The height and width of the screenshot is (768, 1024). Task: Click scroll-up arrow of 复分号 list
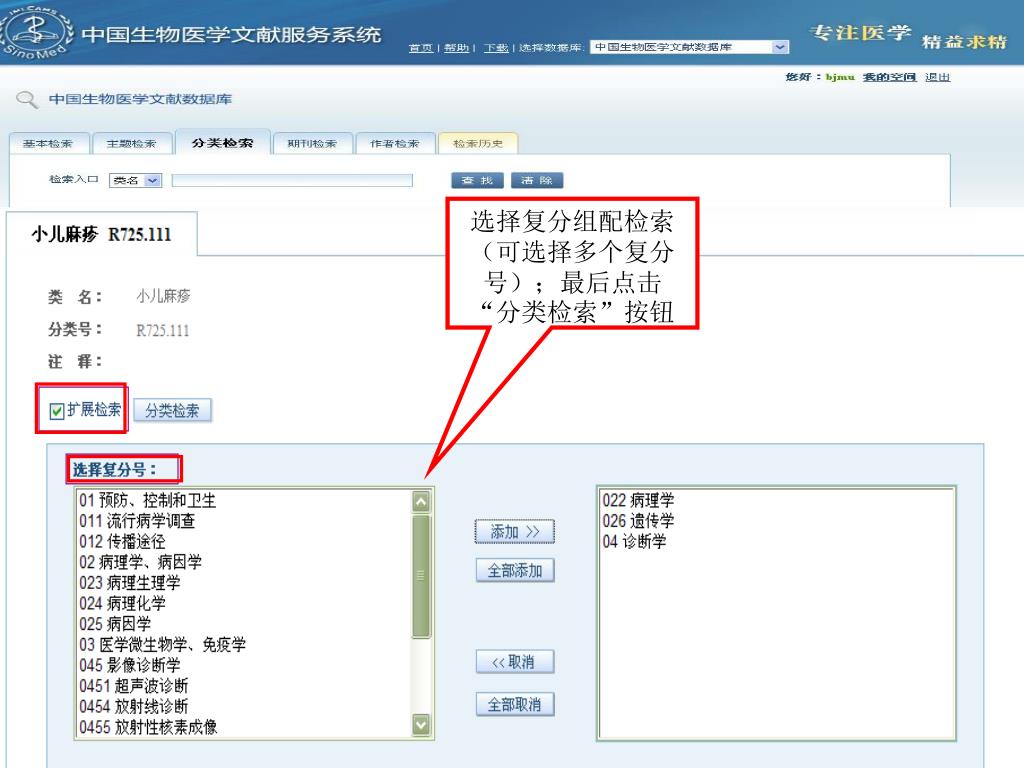421,502
